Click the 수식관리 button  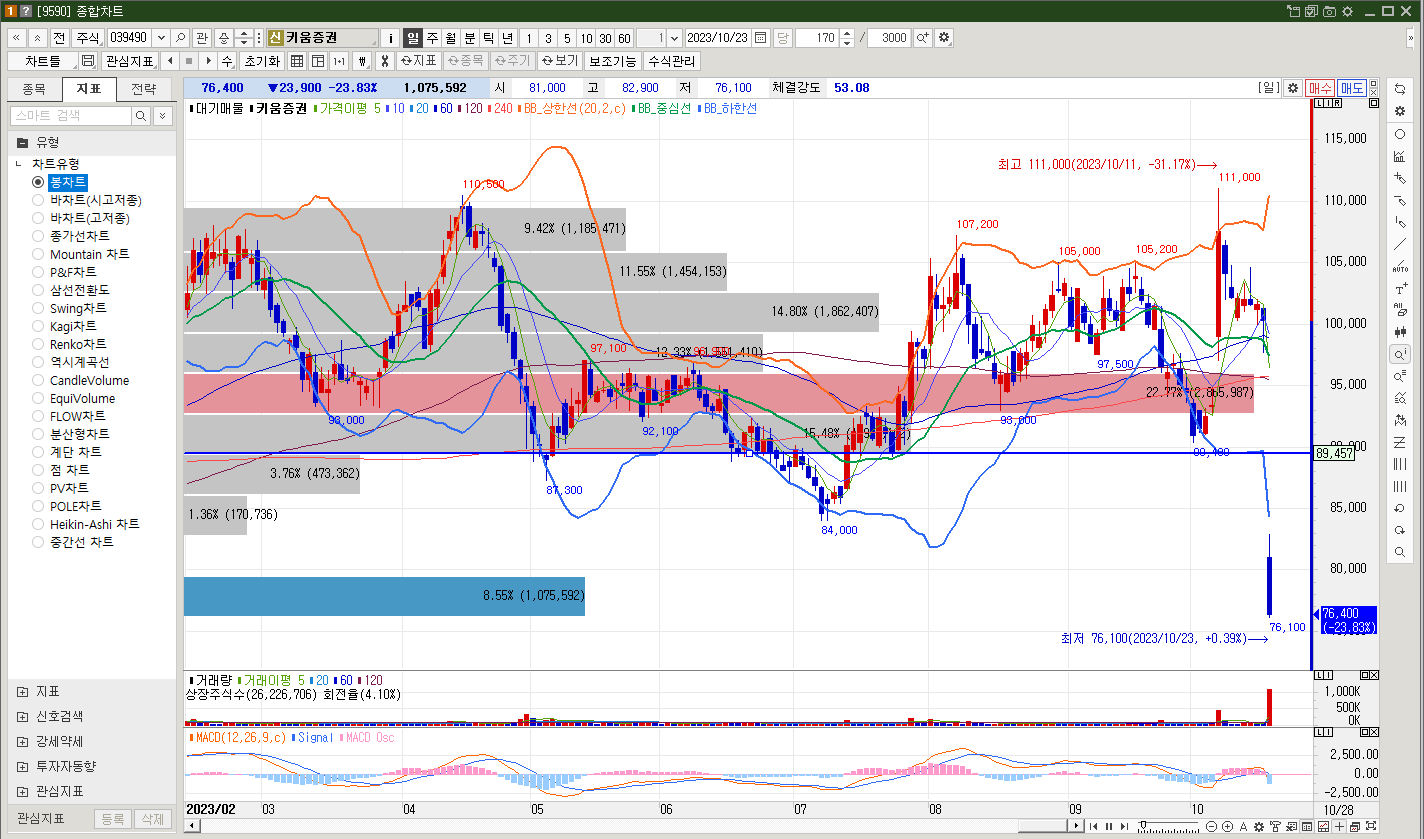[671, 61]
